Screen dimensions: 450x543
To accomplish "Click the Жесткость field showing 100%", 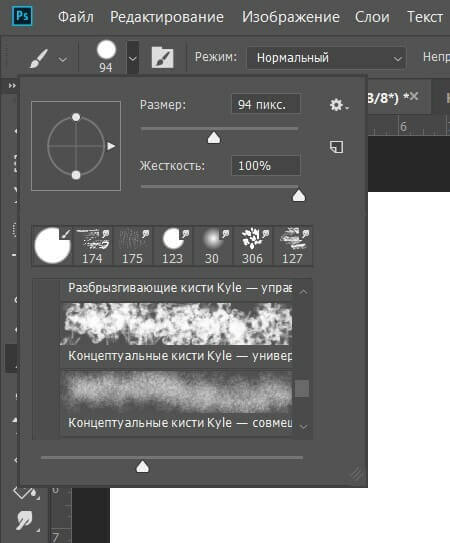I will [x=266, y=166].
